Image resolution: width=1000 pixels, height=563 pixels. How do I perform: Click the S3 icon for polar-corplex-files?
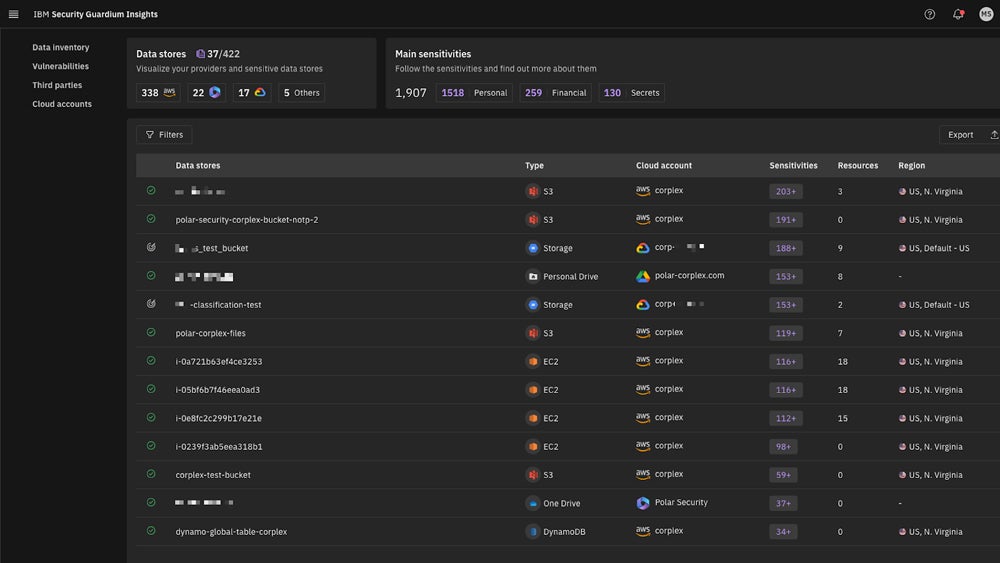pyautogui.click(x=533, y=333)
